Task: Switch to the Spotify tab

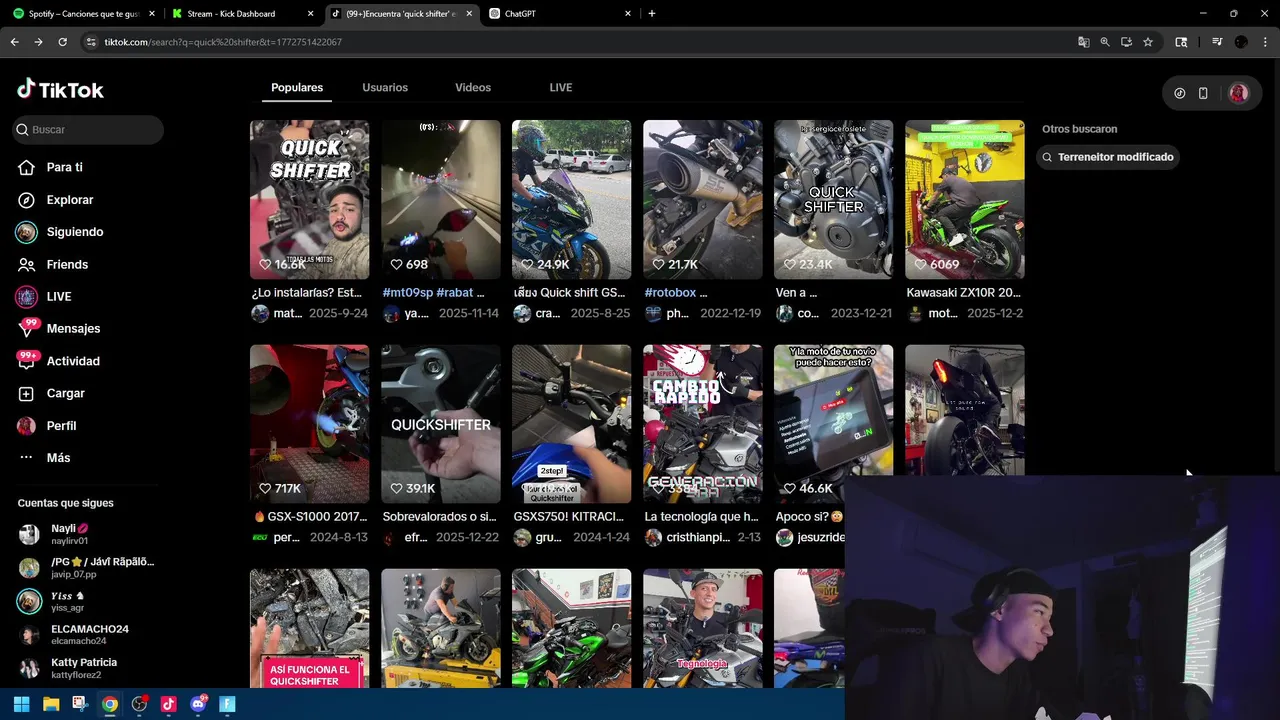Action: [x=84, y=14]
